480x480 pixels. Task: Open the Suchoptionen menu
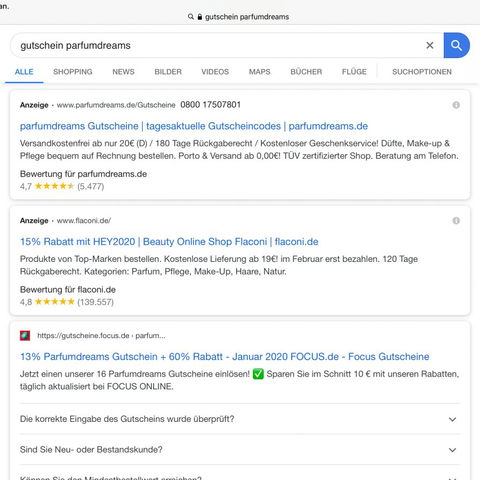click(x=422, y=72)
